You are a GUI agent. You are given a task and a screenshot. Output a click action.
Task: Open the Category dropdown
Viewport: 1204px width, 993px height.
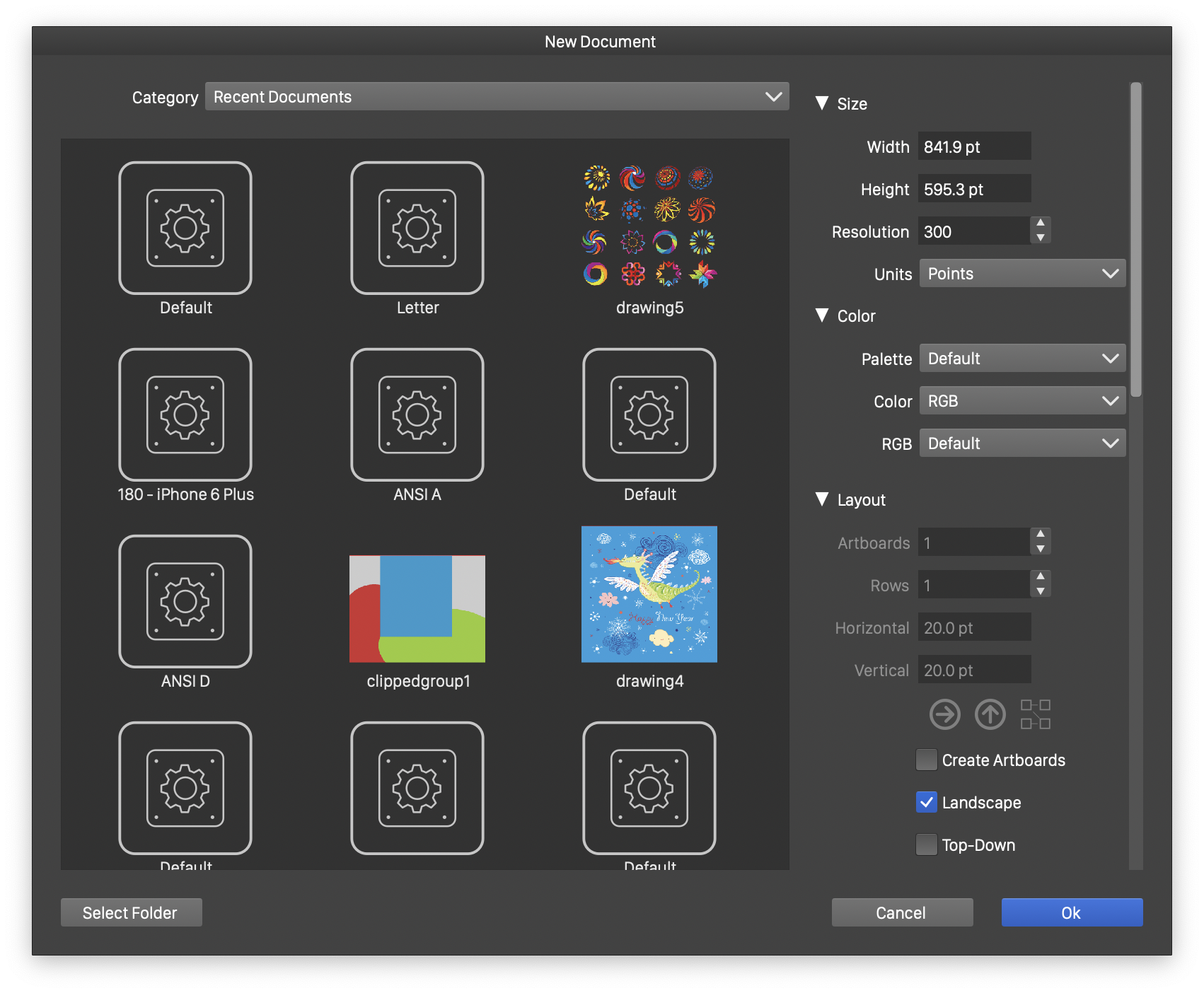pyautogui.click(x=497, y=97)
